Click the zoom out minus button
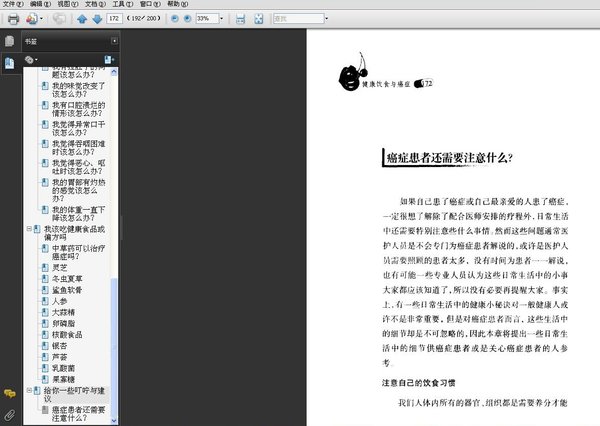Screen dimensions: 600x426 point(174,18)
